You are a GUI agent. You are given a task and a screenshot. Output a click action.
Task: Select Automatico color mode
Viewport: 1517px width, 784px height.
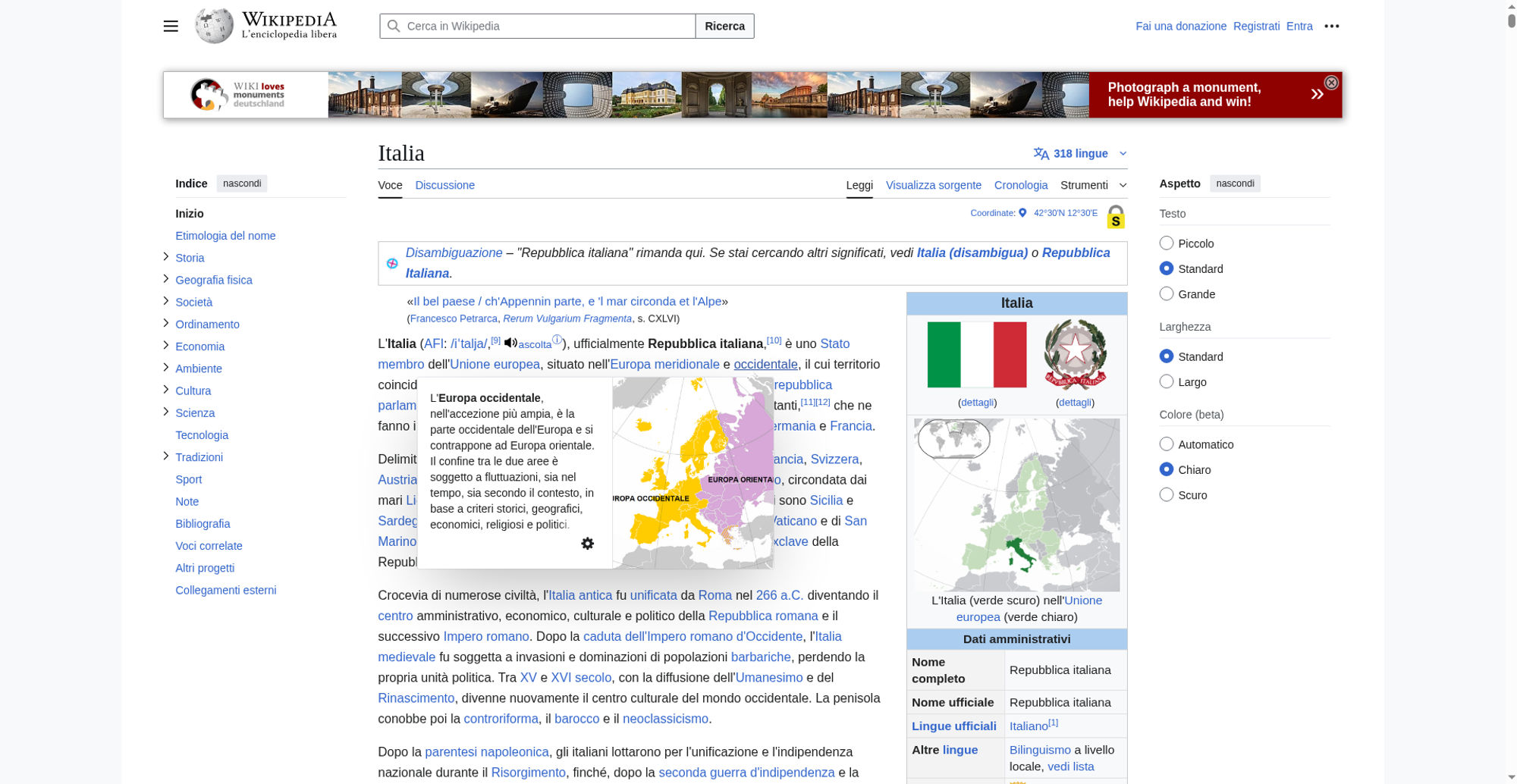coord(1167,444)
